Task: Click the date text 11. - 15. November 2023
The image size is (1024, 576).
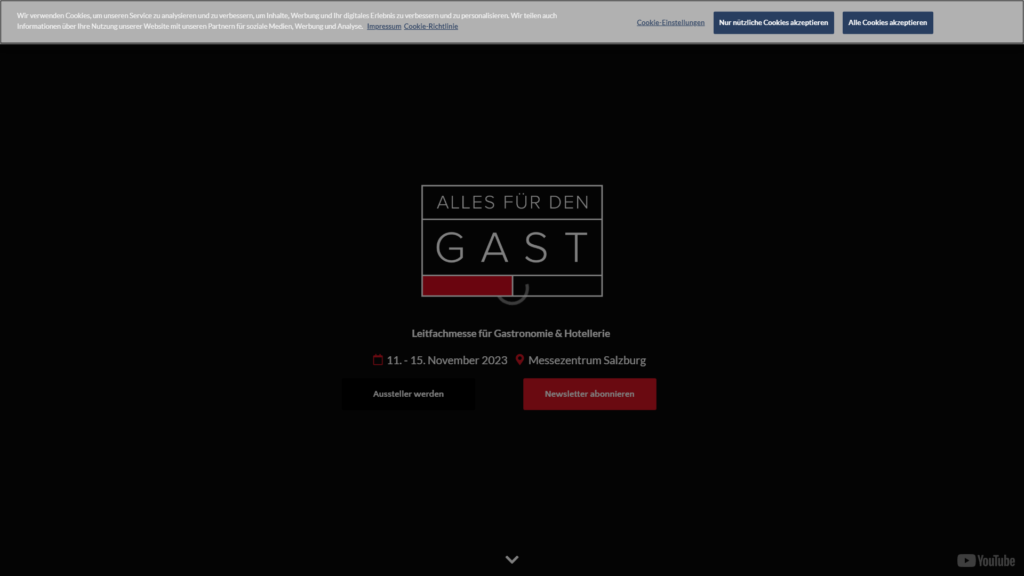Action: point(447,360)
